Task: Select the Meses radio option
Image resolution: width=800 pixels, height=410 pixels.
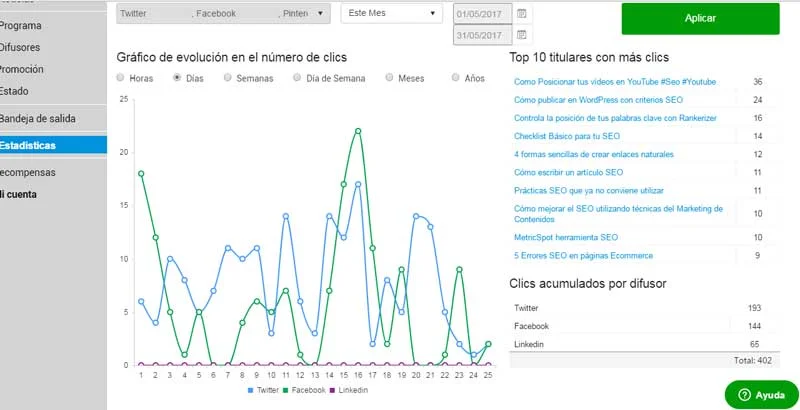Action: 389,78
